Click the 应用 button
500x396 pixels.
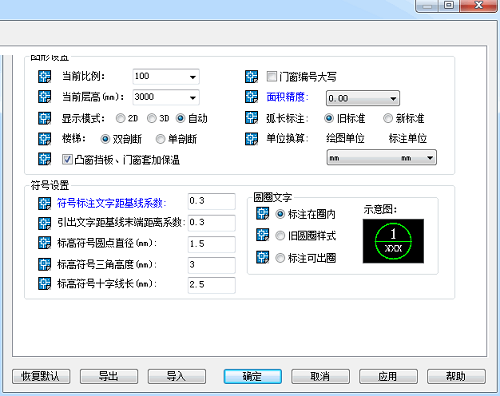(x=388, y=377)
